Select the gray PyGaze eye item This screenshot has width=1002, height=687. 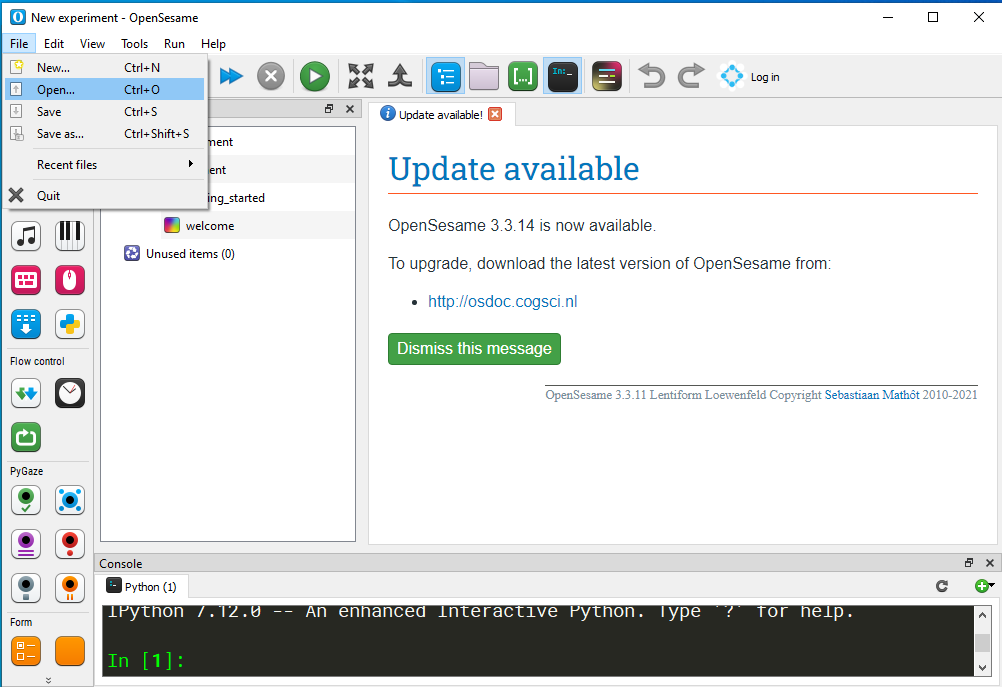(26, 588)
